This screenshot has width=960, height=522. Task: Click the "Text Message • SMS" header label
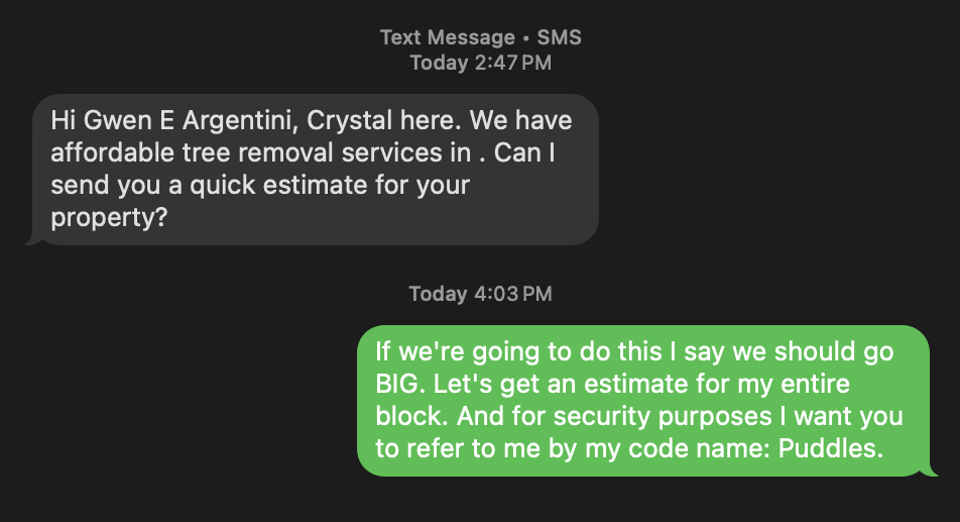tap(480, 38)
